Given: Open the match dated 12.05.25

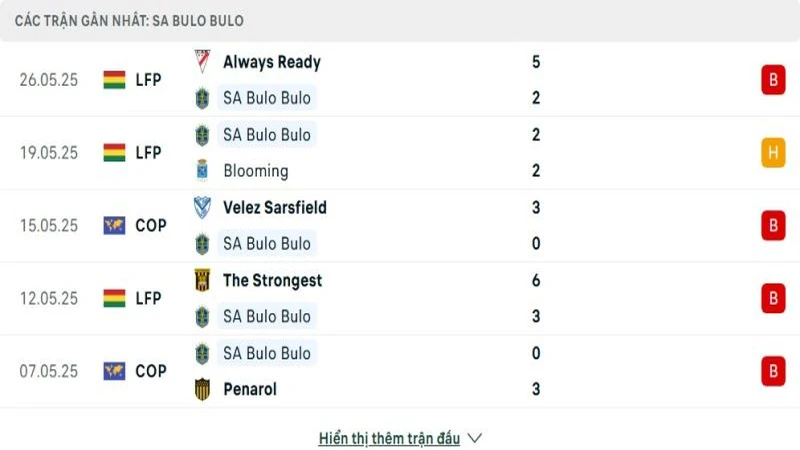Looking at the screenshot, I should [x=49, y=299].
